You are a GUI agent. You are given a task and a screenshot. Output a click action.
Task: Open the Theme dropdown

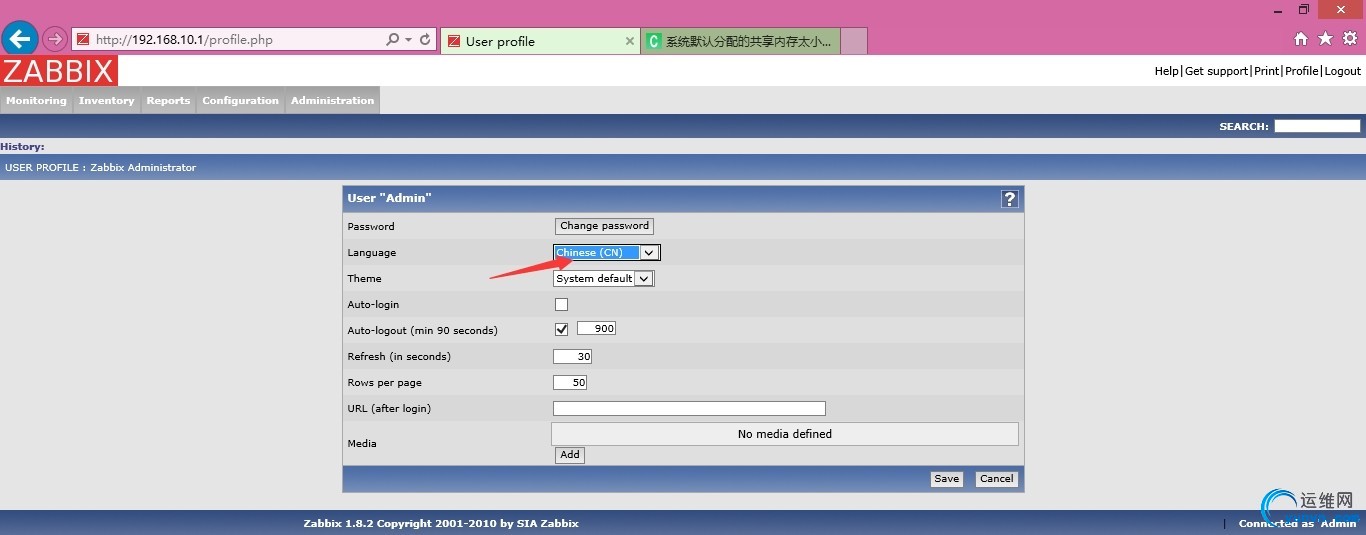pyautogui.click(x=603, y=278)
